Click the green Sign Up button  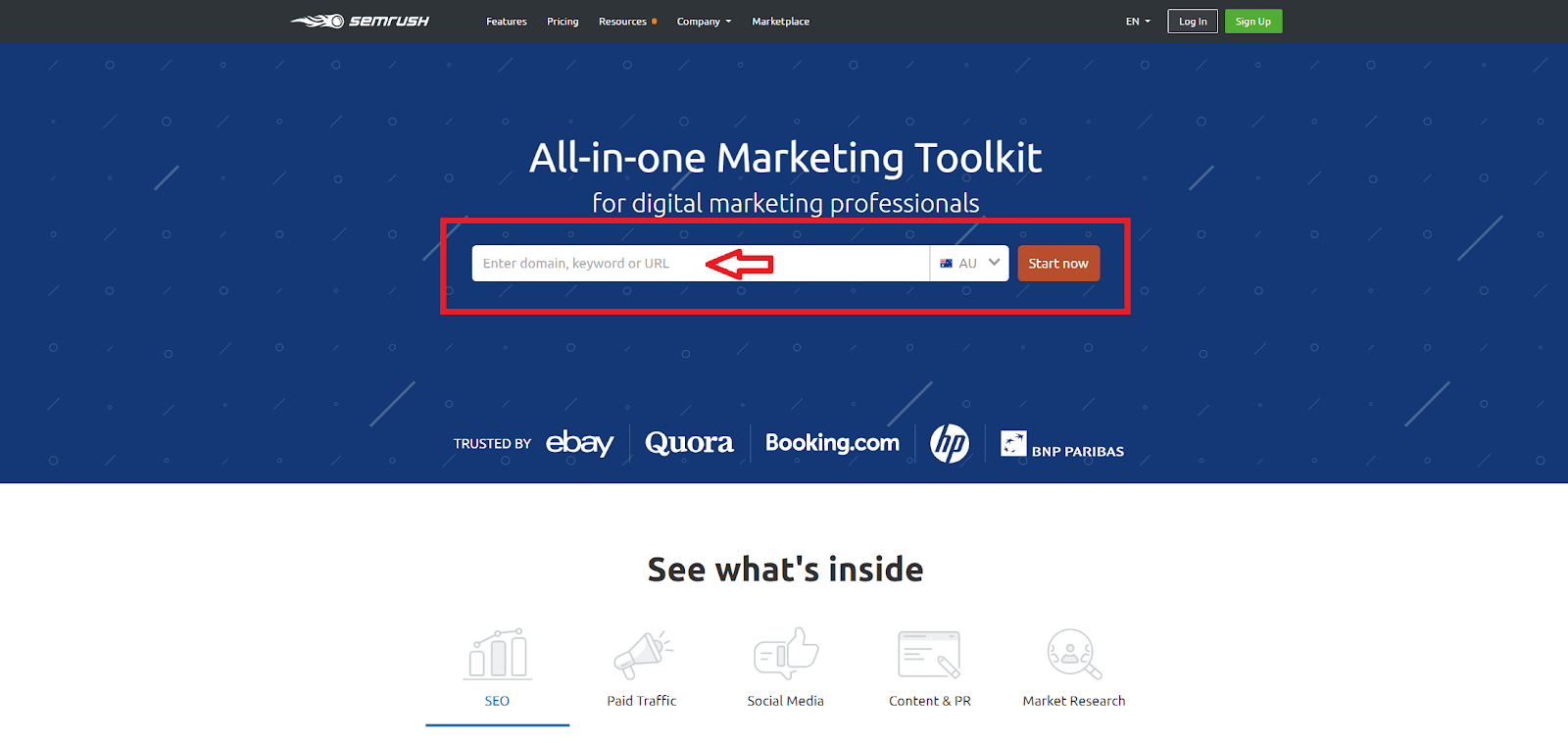1253,22
